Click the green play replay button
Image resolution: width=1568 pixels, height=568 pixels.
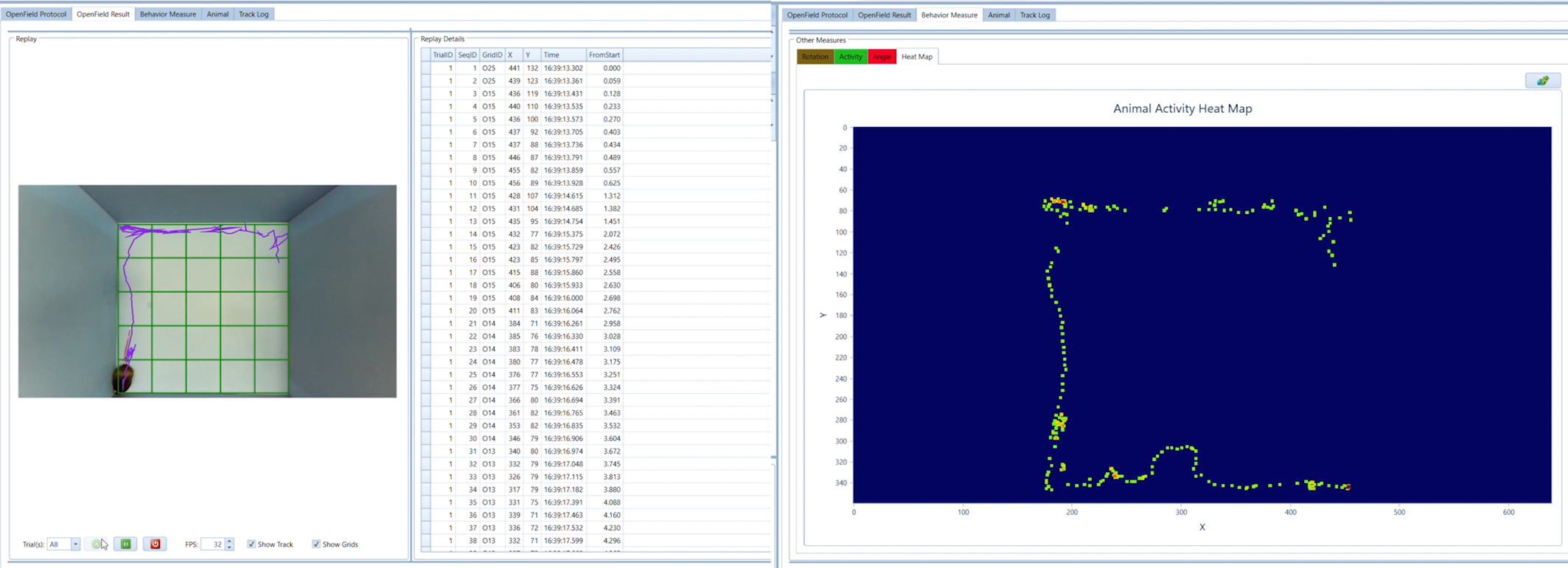(96, 544)
